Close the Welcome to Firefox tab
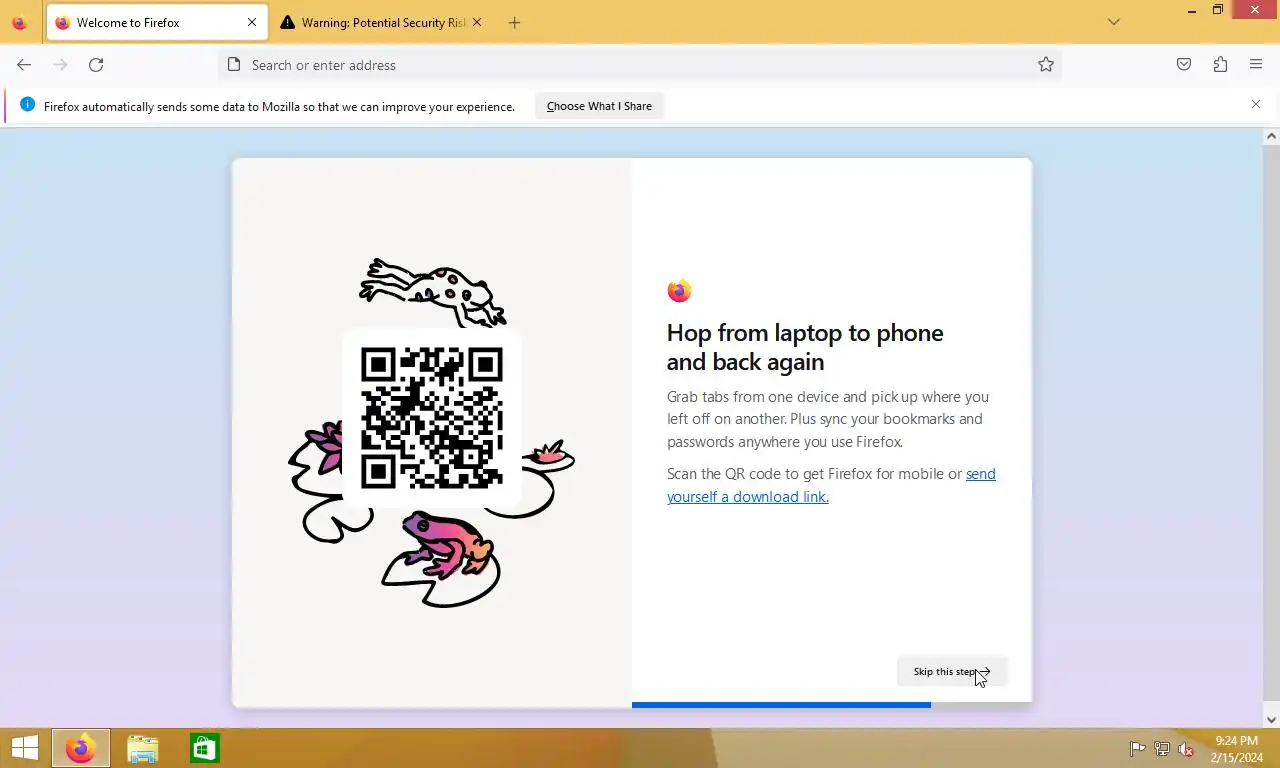This screenshot has width=1280, height=768. pyautogui.click(x=252, y=22)
